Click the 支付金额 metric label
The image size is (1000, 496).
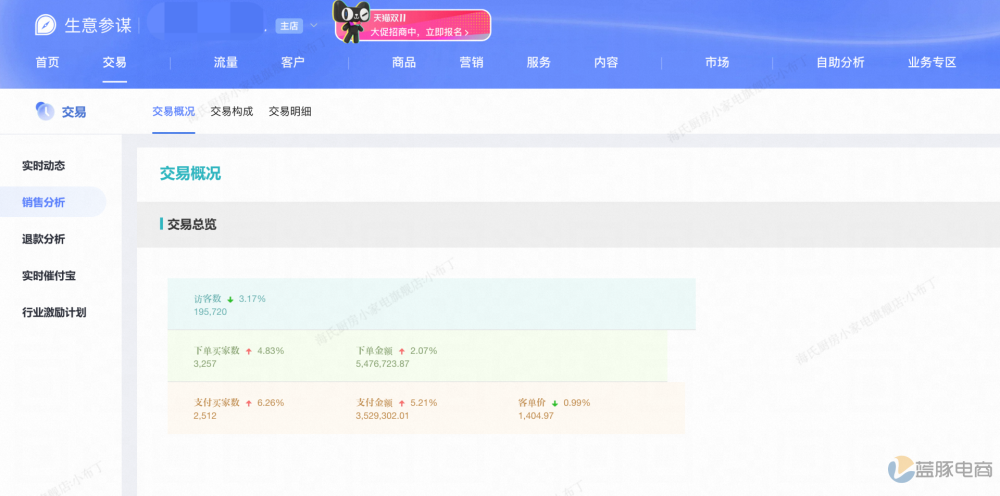[374, 403]
